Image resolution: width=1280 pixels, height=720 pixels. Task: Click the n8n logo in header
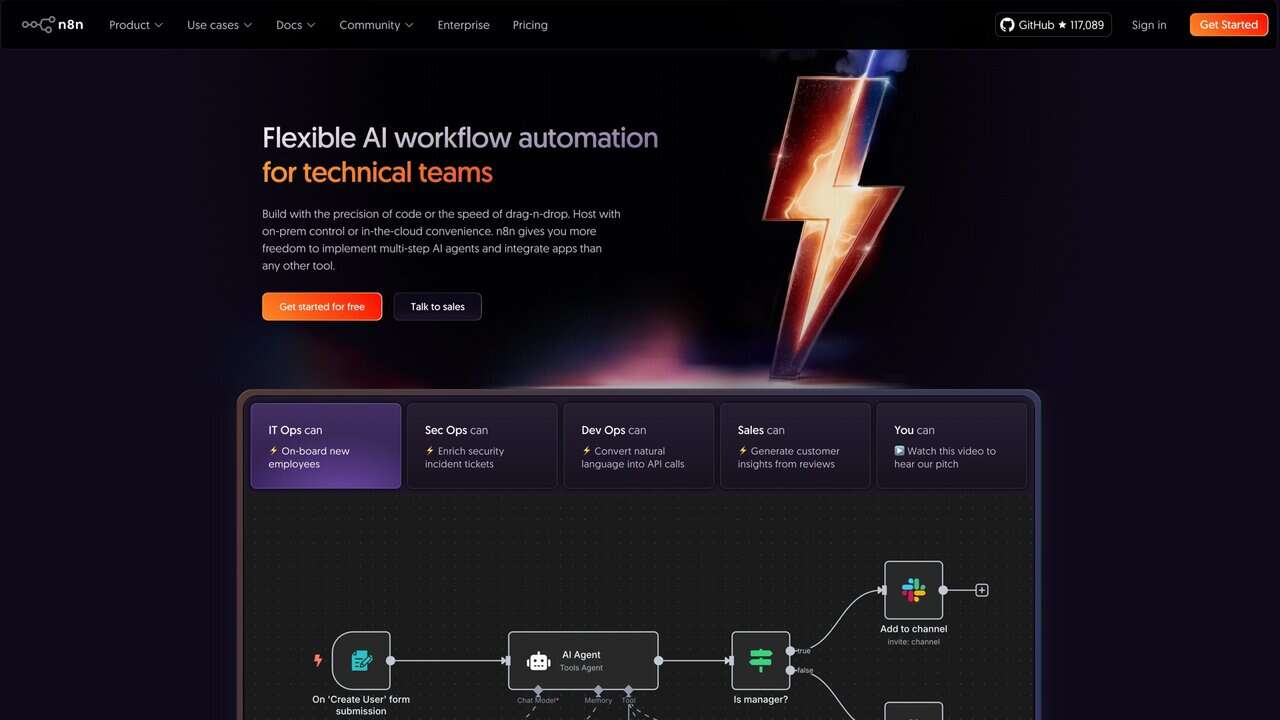53,25
